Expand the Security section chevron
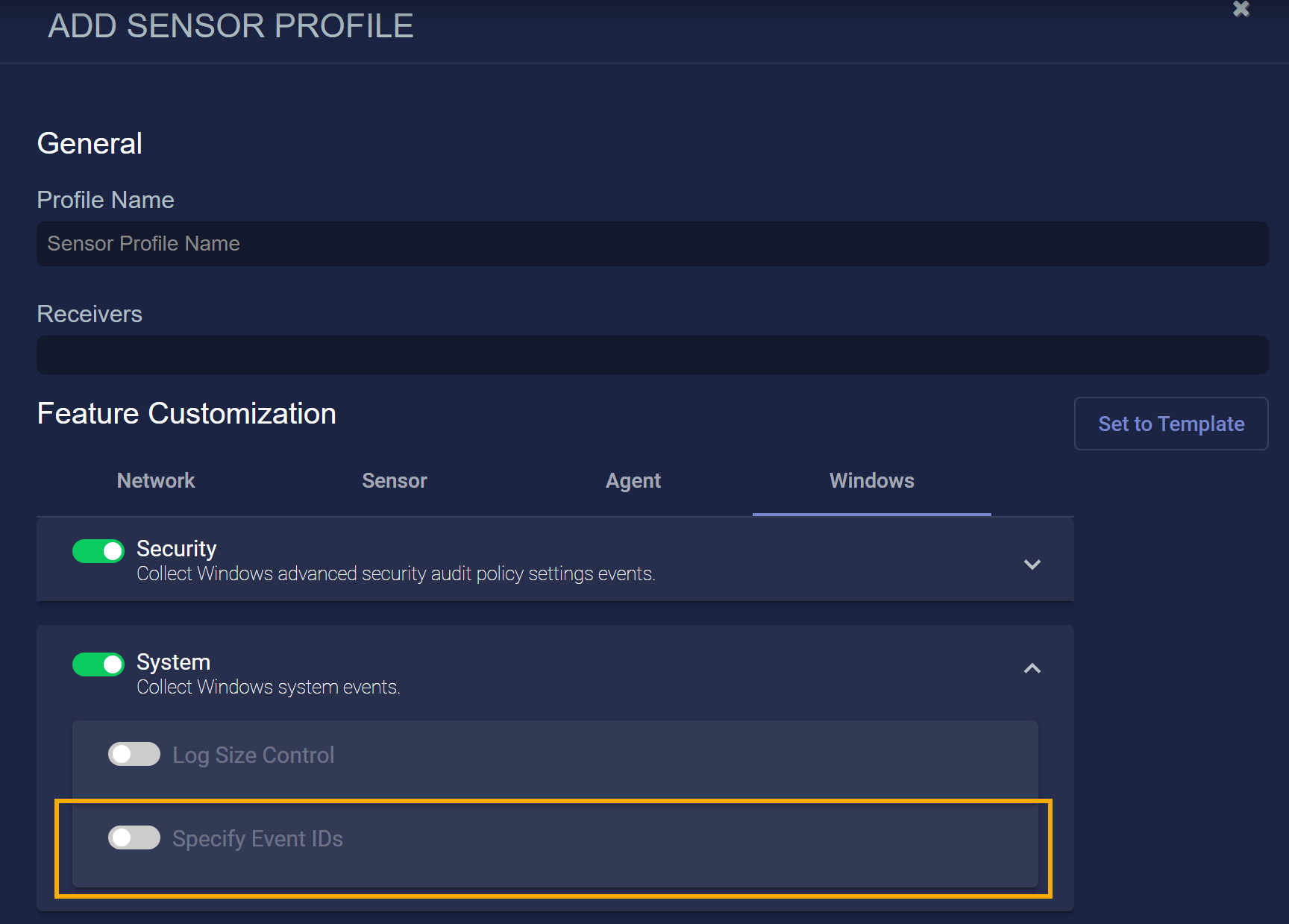 pyautogui.click(x=1032, y=565)
